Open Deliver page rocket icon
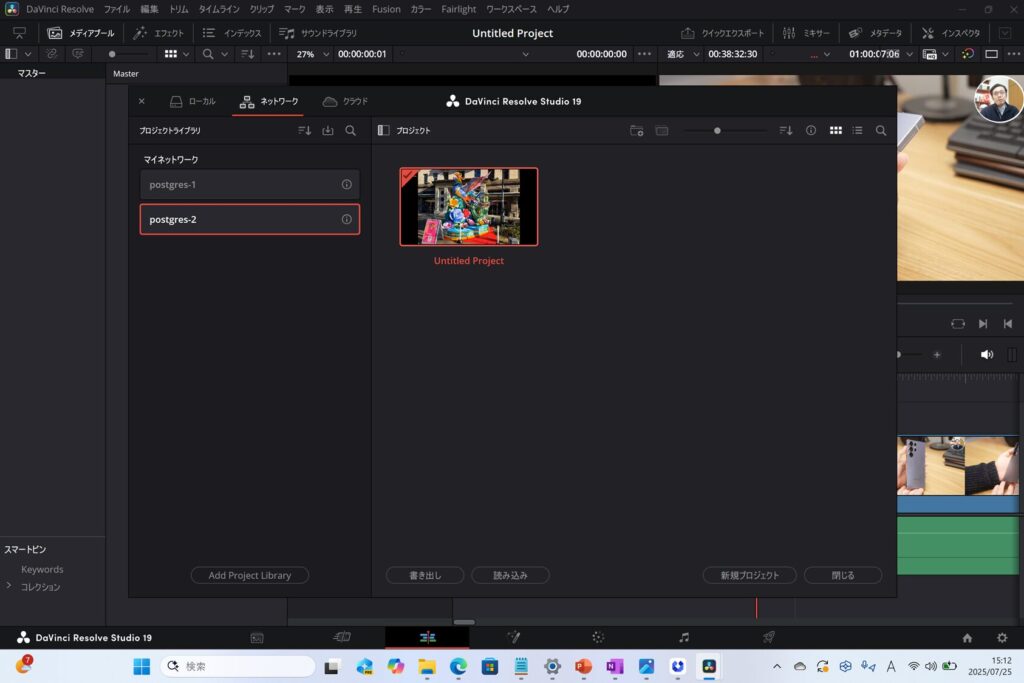 coord(769,637)
